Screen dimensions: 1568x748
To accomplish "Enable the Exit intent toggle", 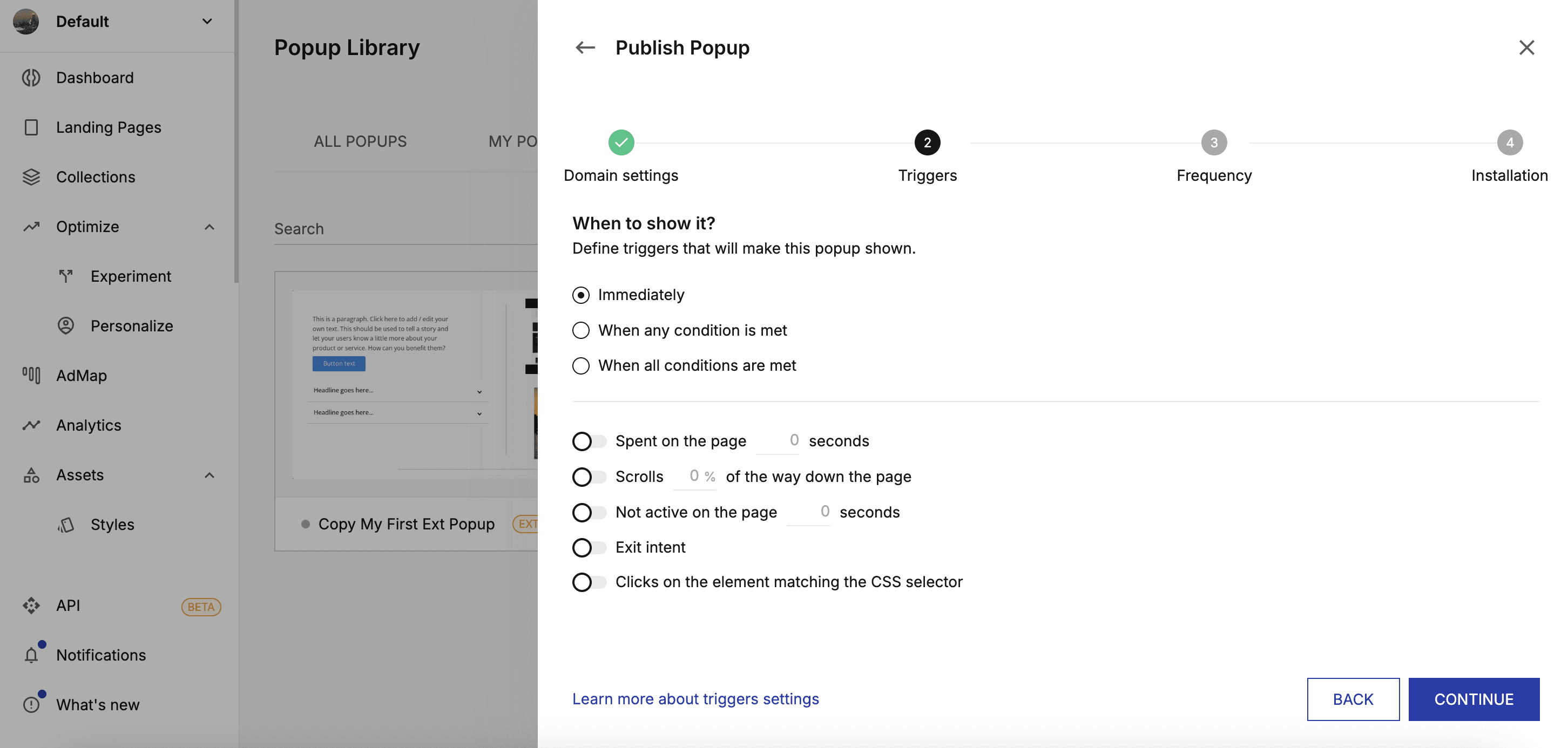I will [x=589, y=548].
